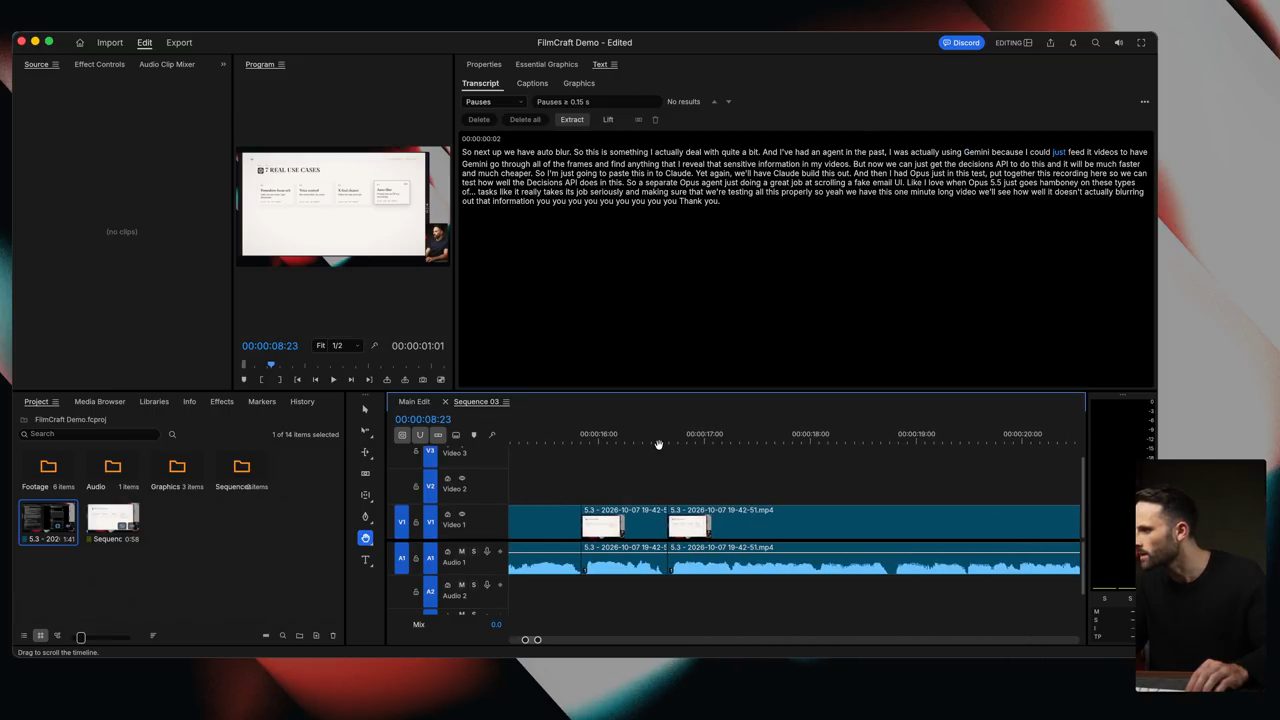This screenshot has width=1280, height=720.
Task: Switch to Export workspace
Action: point(179,43)
